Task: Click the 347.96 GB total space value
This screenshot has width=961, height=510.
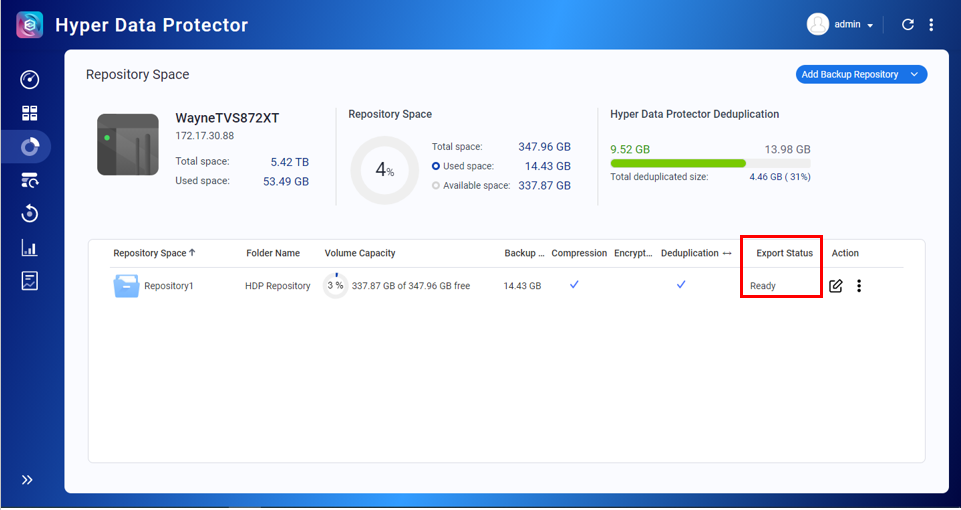Action: pos(544,147)
